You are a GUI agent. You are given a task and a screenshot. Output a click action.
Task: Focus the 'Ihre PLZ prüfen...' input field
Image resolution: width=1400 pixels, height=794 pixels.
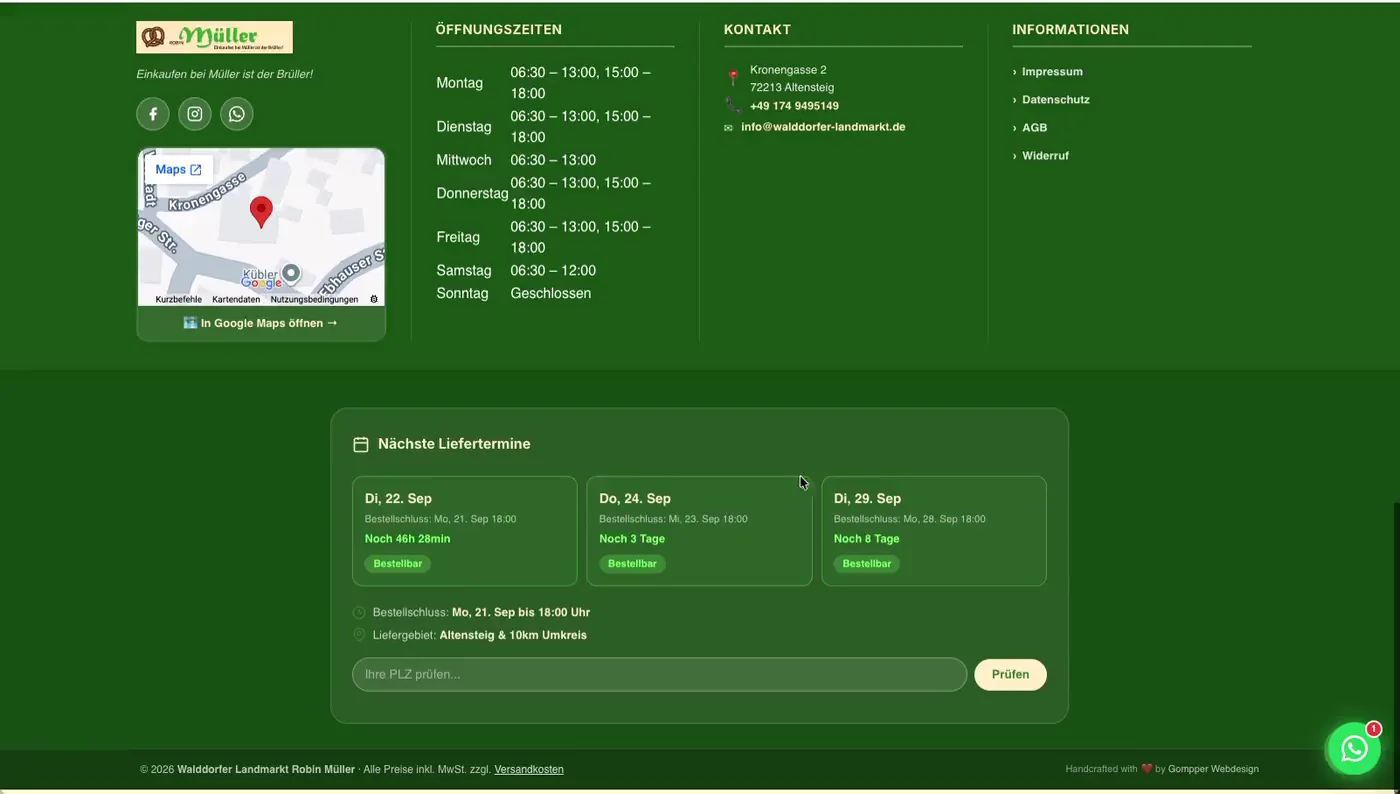pyautogui.click(x=660, y=674)
